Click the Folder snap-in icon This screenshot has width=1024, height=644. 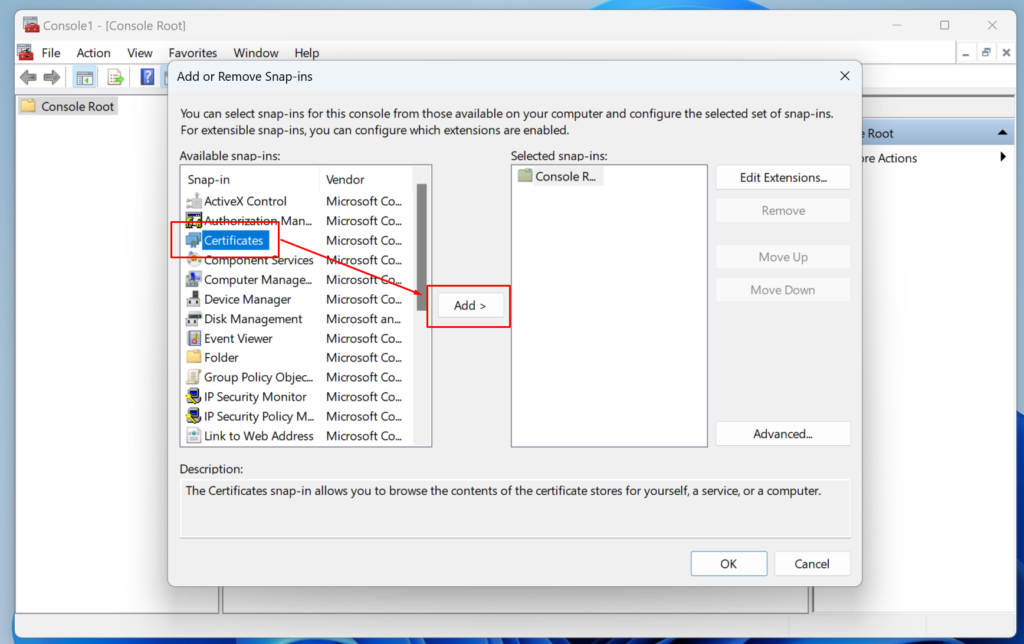coord(193,357)
